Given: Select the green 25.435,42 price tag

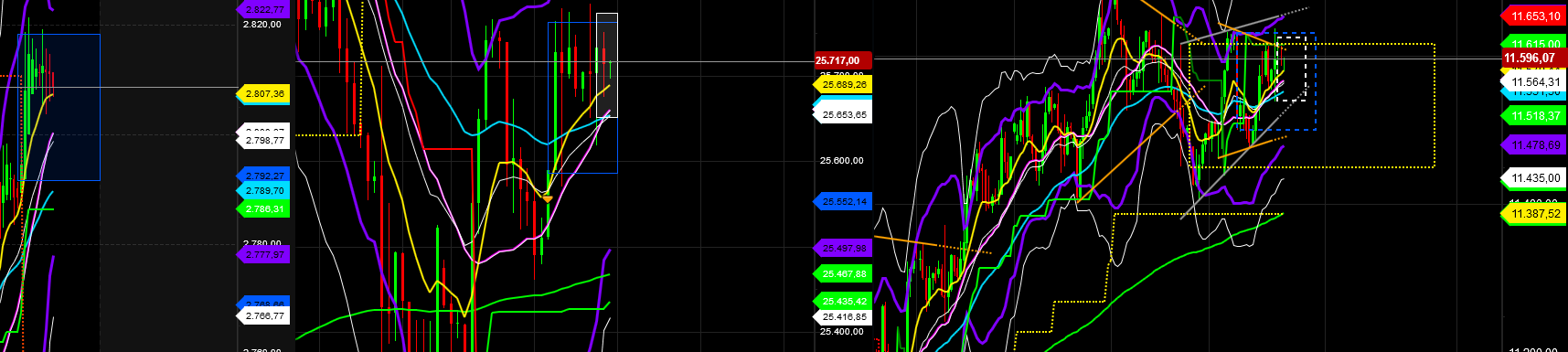Looking at the screenshot, I should pyautogui.click(x=843, y=301).
